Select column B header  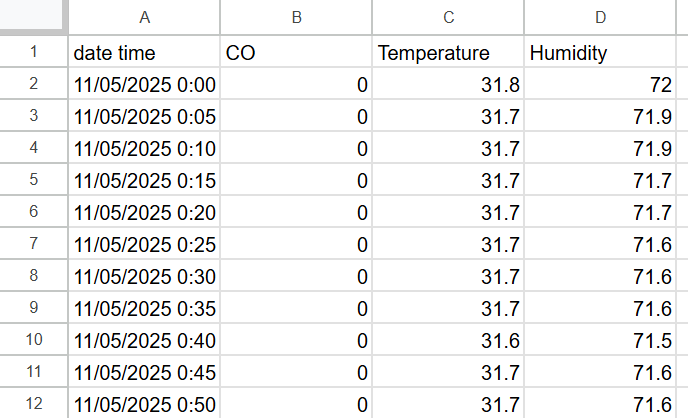pyautogui.click(x=297, y=17)
